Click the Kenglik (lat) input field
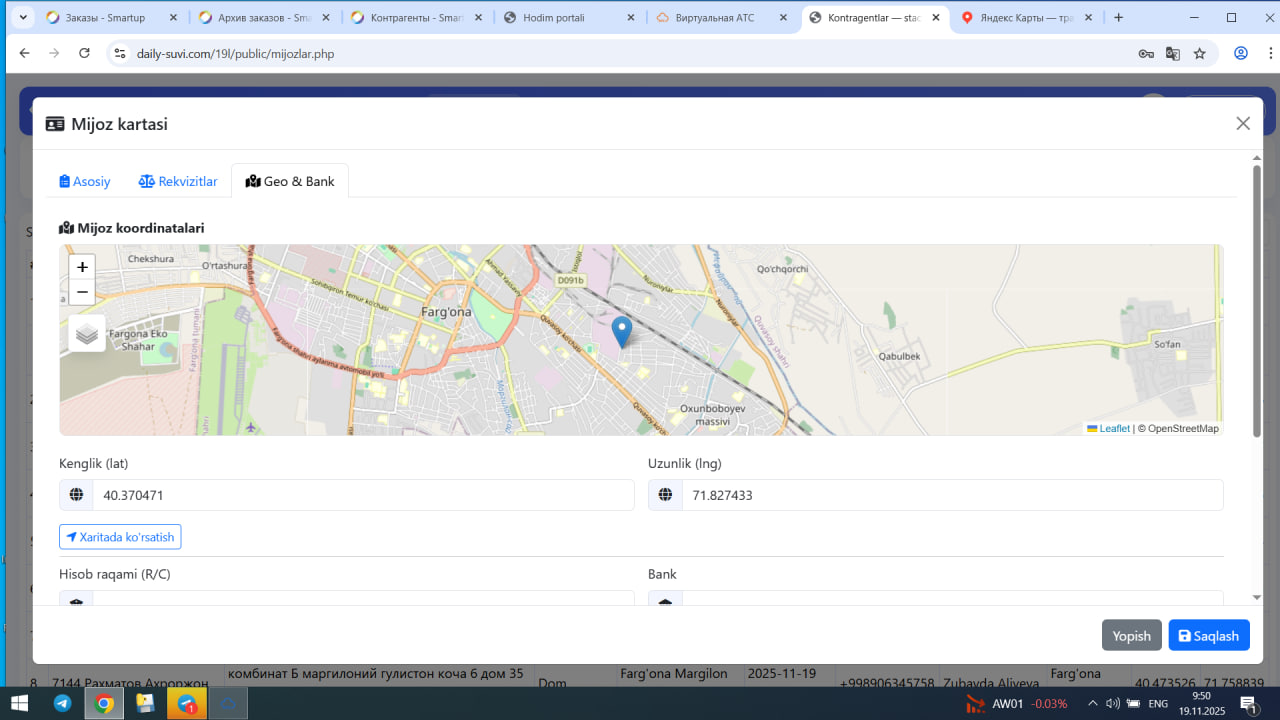 click(x=364, y=495)
